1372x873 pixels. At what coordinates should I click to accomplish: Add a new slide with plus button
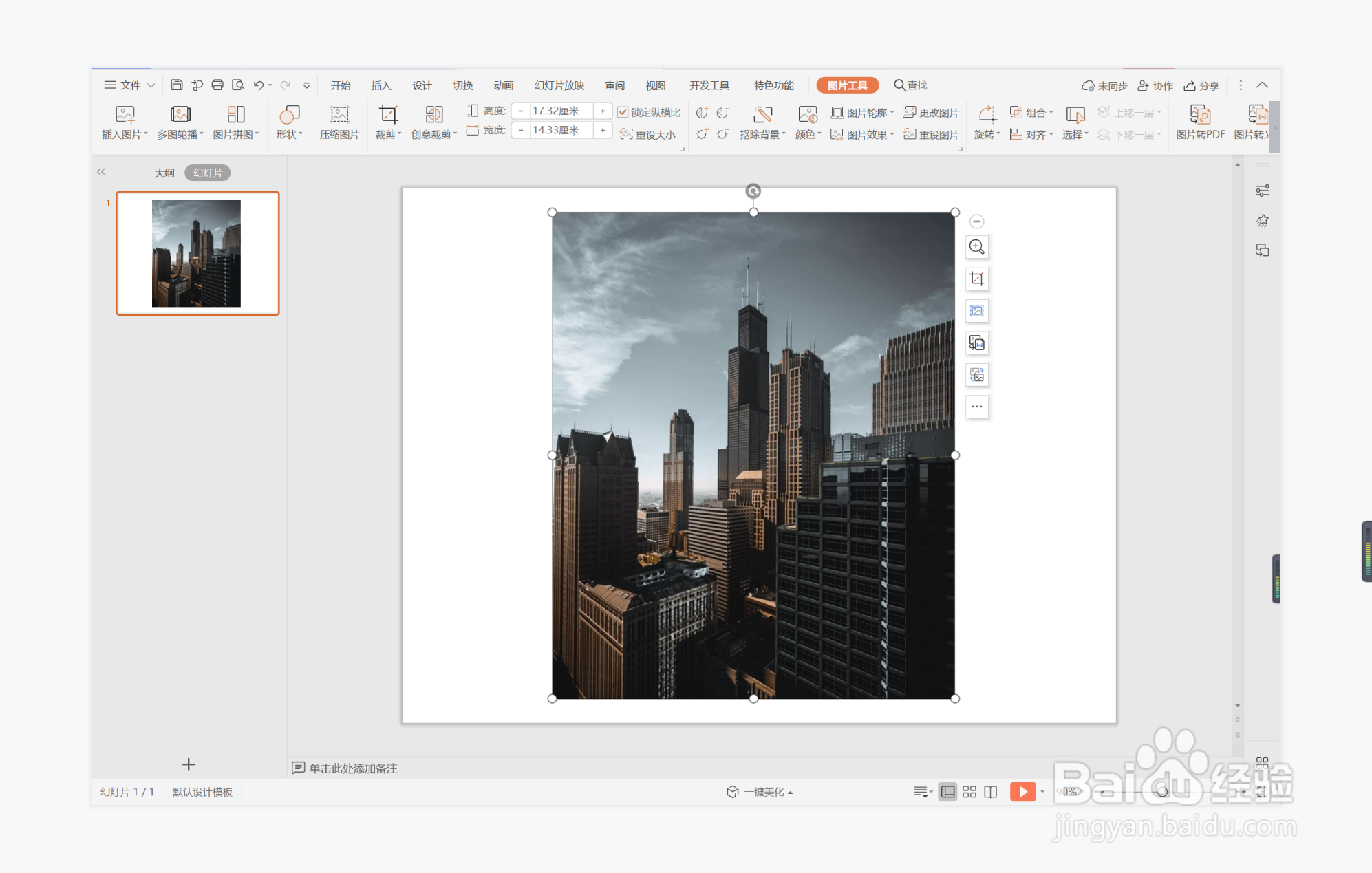click(189, 764)
